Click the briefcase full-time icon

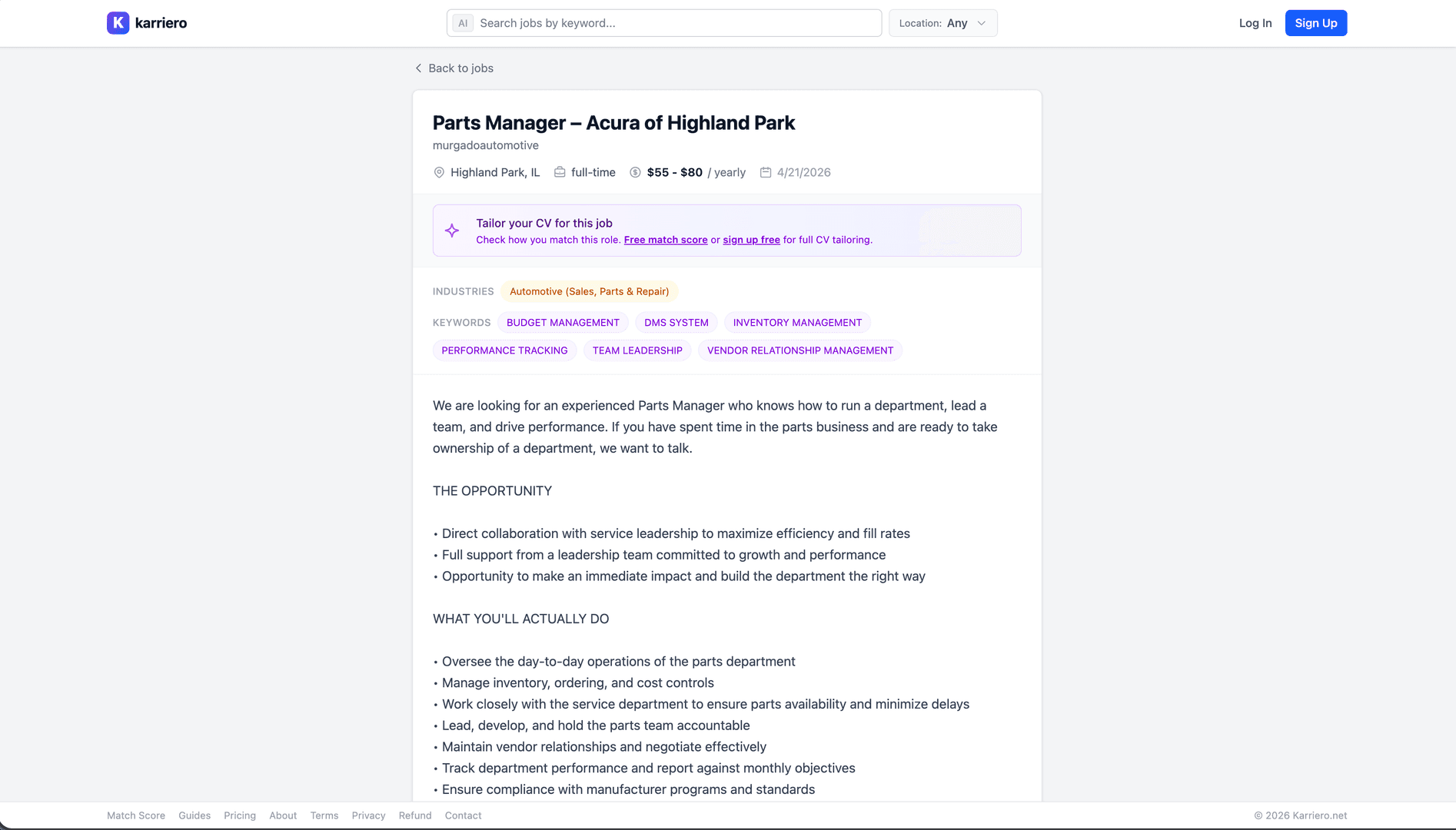coord(560,172)
